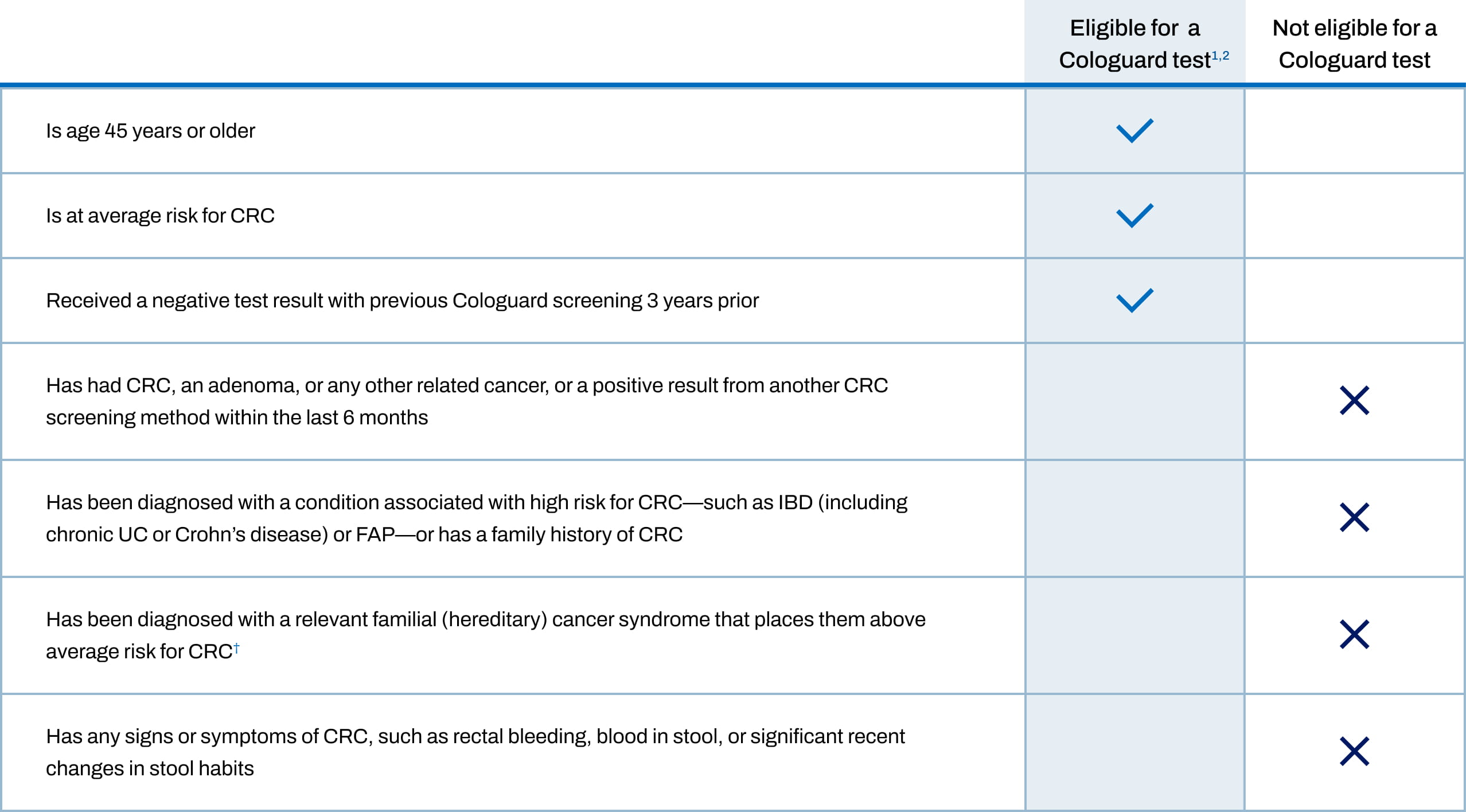Click the 'Has had CRC, an adenoma' row text
Screen dimensions: 1466x812
[x=466, y=401]
